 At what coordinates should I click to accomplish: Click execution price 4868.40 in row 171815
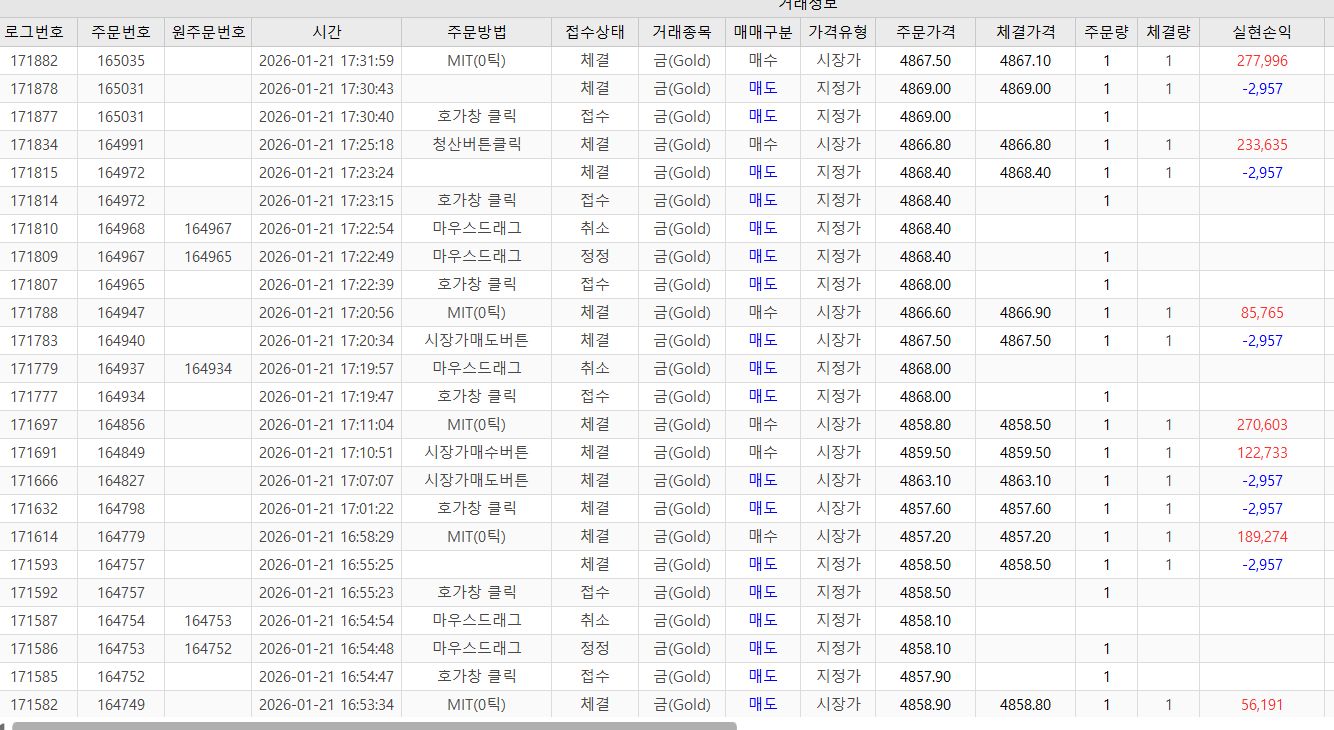pos(1025,173)
